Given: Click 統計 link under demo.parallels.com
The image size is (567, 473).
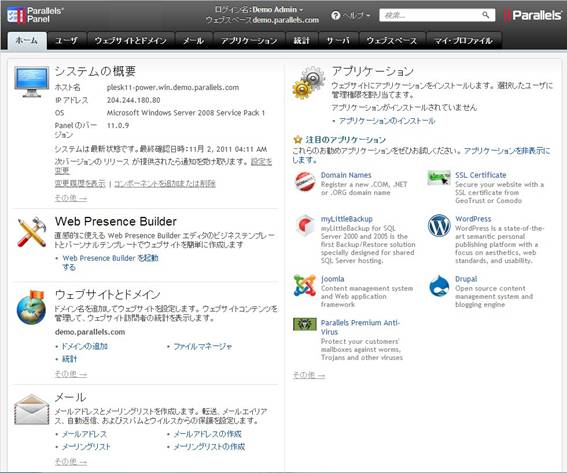Looking at the screenshot, I should click(x=69, y=359).
